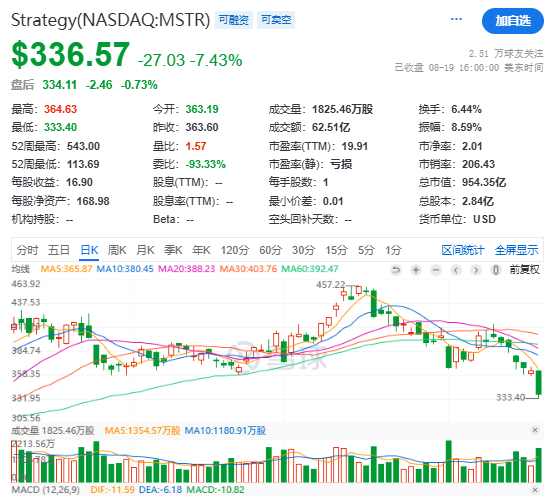Click the current price $336.57
Image resolution: width=558 pixels, height=496 pixels.
click(x=70, y=55)
